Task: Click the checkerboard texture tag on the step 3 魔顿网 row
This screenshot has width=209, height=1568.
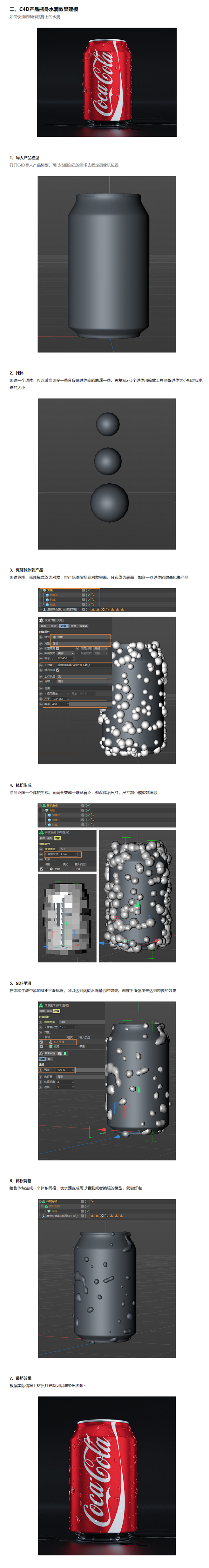Action: pos(102,609)
